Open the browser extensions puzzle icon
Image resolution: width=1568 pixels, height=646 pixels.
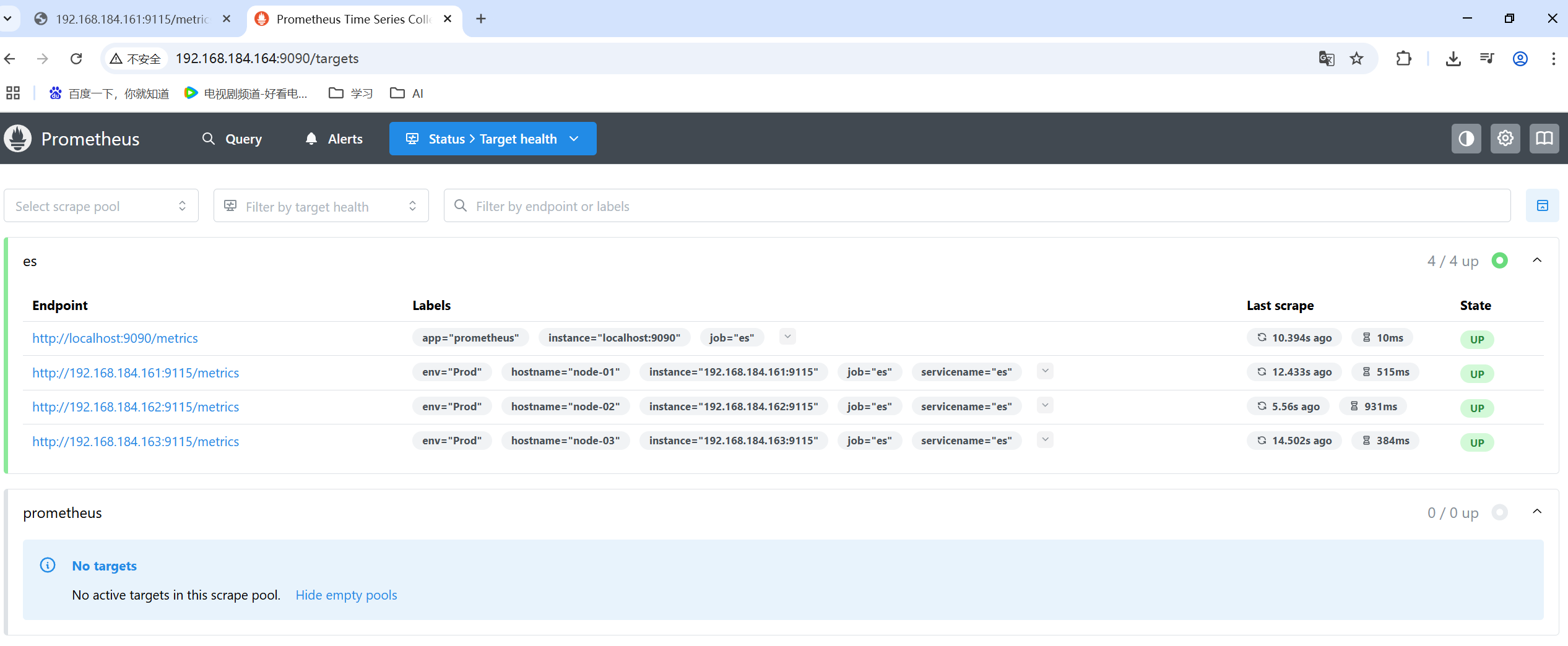(1403, 58)
